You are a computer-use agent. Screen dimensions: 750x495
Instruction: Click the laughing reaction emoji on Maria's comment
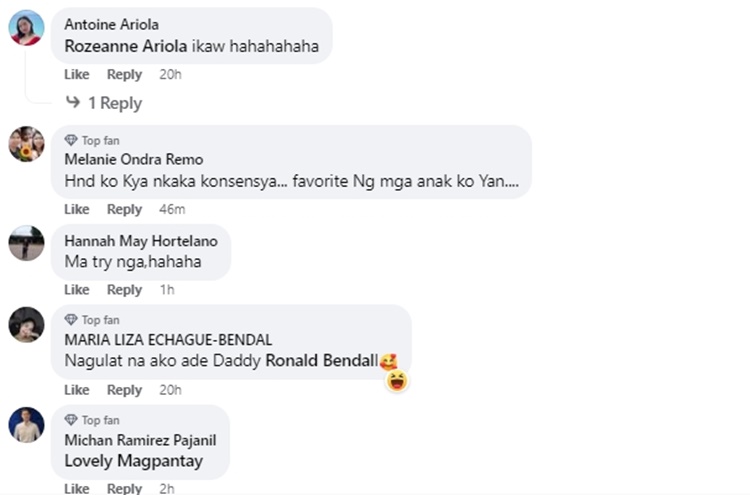(x=397, y=381)
